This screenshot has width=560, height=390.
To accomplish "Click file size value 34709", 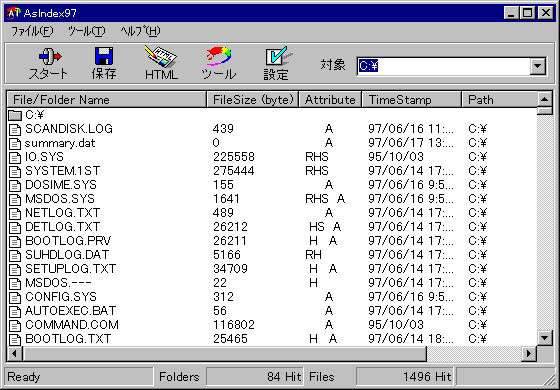I will 230,269.
